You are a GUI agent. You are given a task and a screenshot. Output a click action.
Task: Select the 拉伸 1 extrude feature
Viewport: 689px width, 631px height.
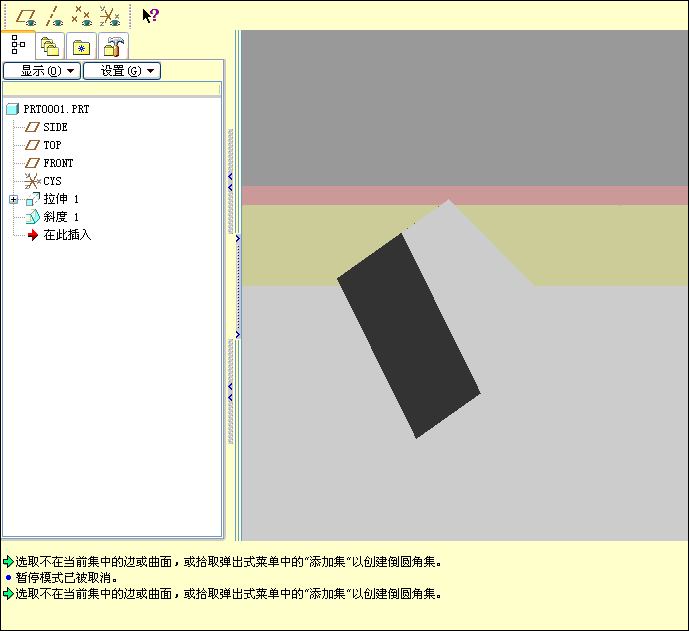61,199
